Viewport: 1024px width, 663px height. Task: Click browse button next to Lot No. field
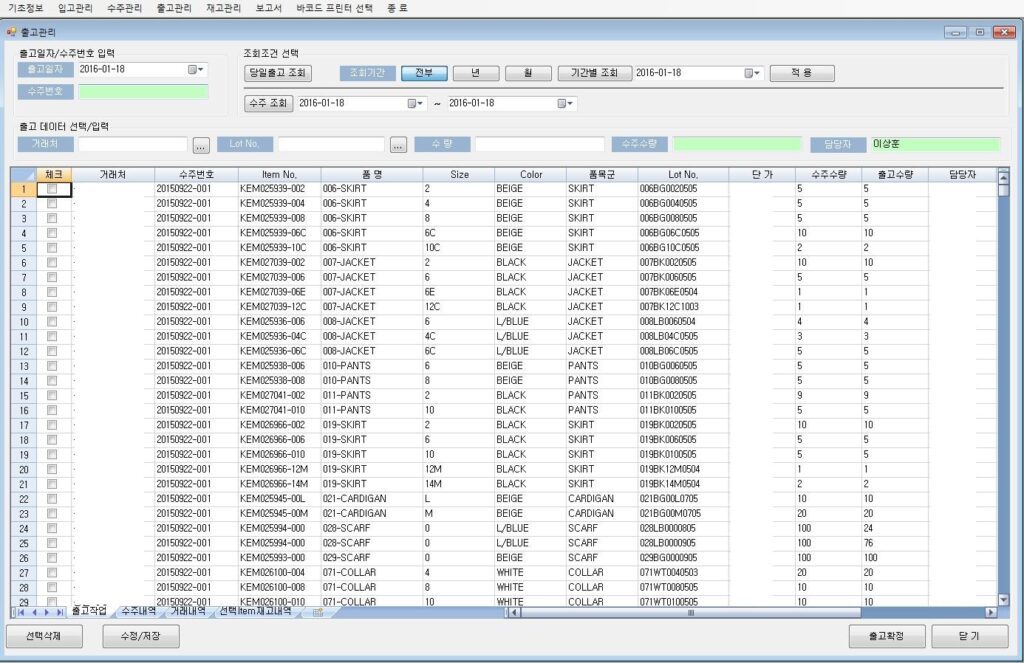(398, 145)
